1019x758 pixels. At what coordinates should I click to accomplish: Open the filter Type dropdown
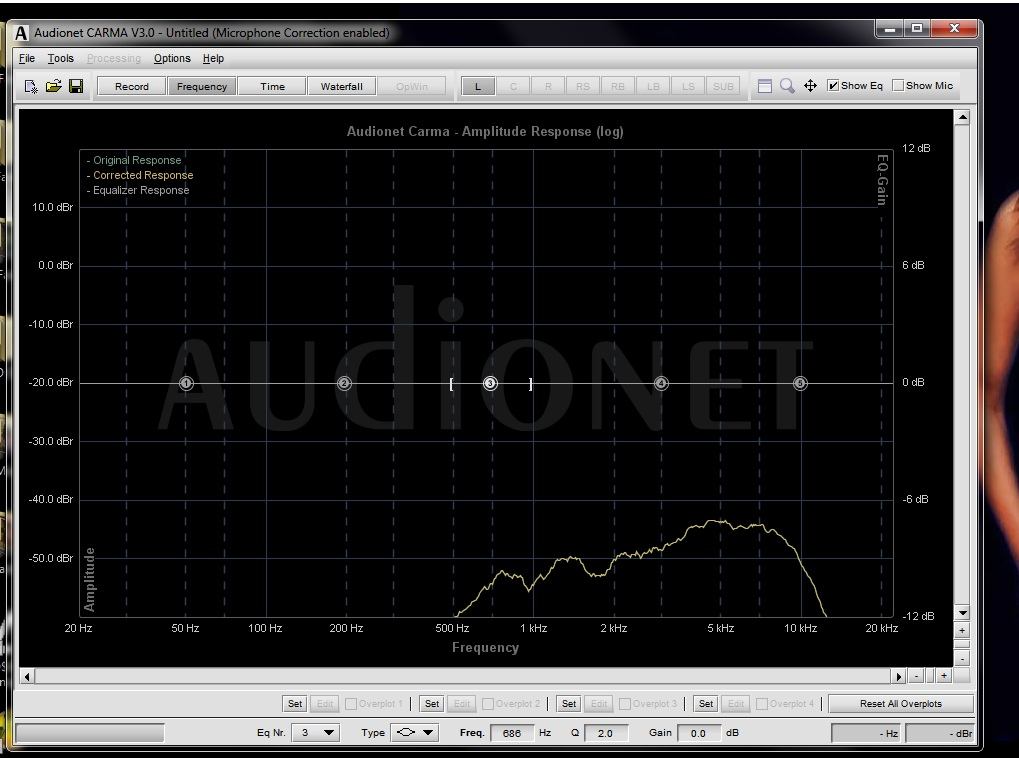(x=416, y=733)
